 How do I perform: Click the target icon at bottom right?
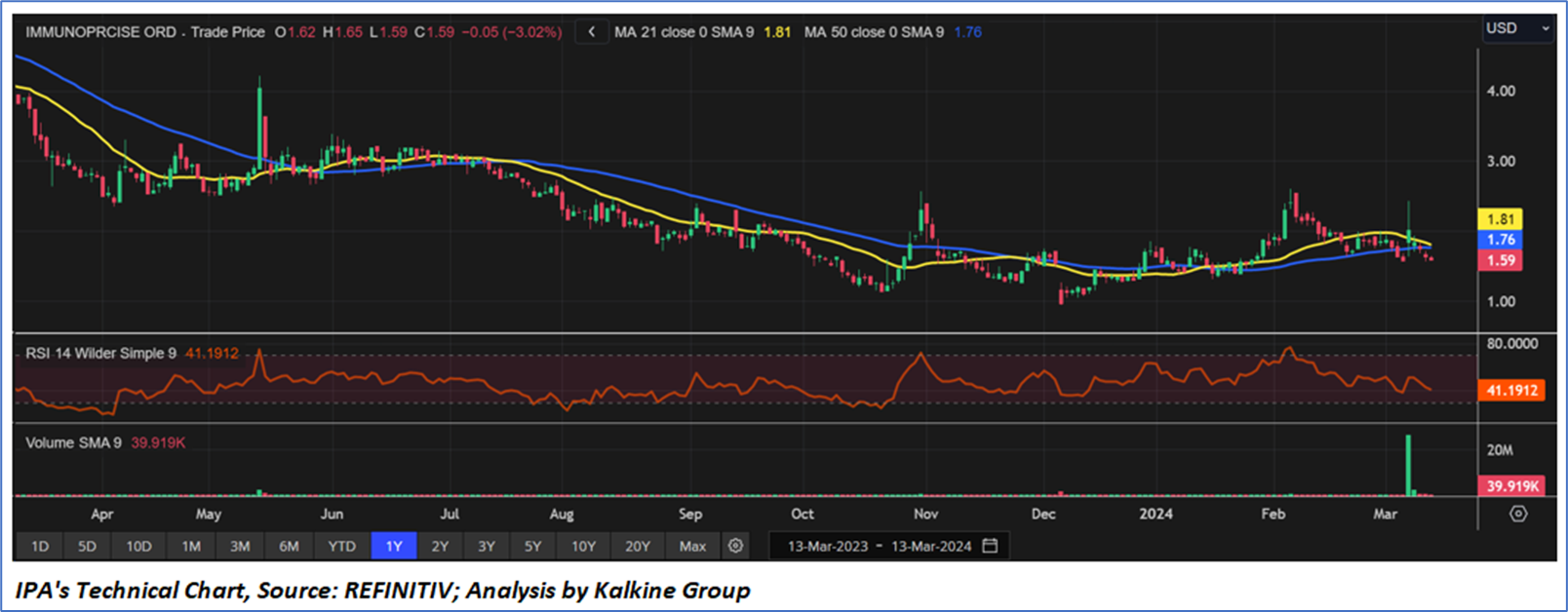point(1518,514)
